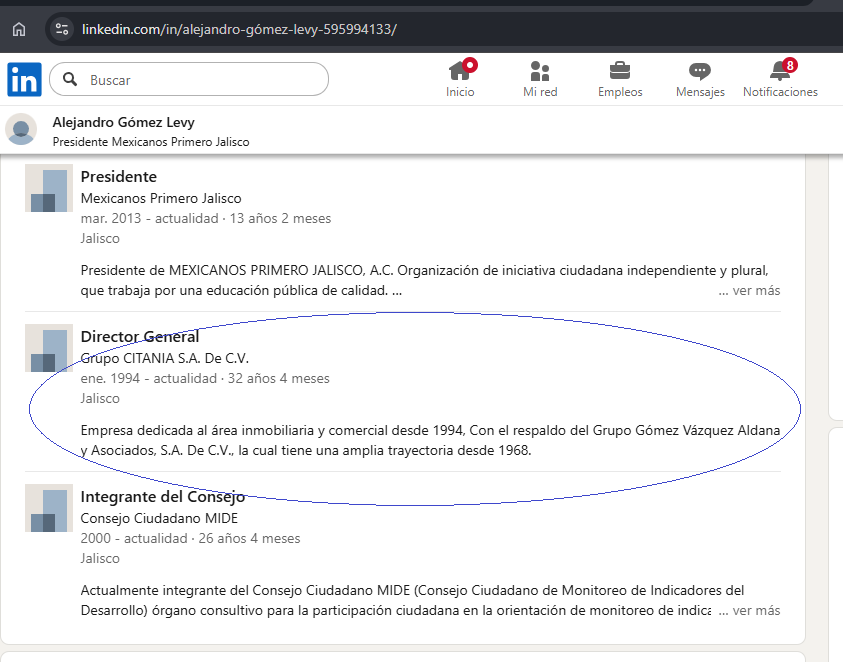Click the headline 'Presidente Mexicanos Primero Jalisco' in the sticky header

coord(151,142)
